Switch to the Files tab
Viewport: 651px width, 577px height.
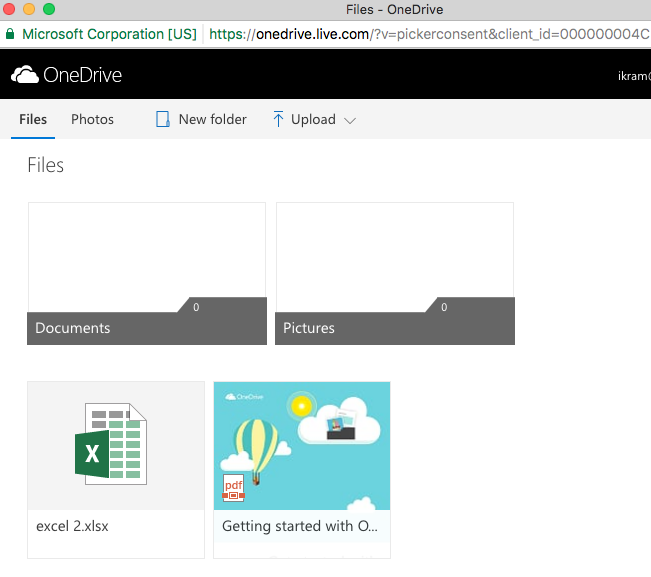click(x=33, y=120)
